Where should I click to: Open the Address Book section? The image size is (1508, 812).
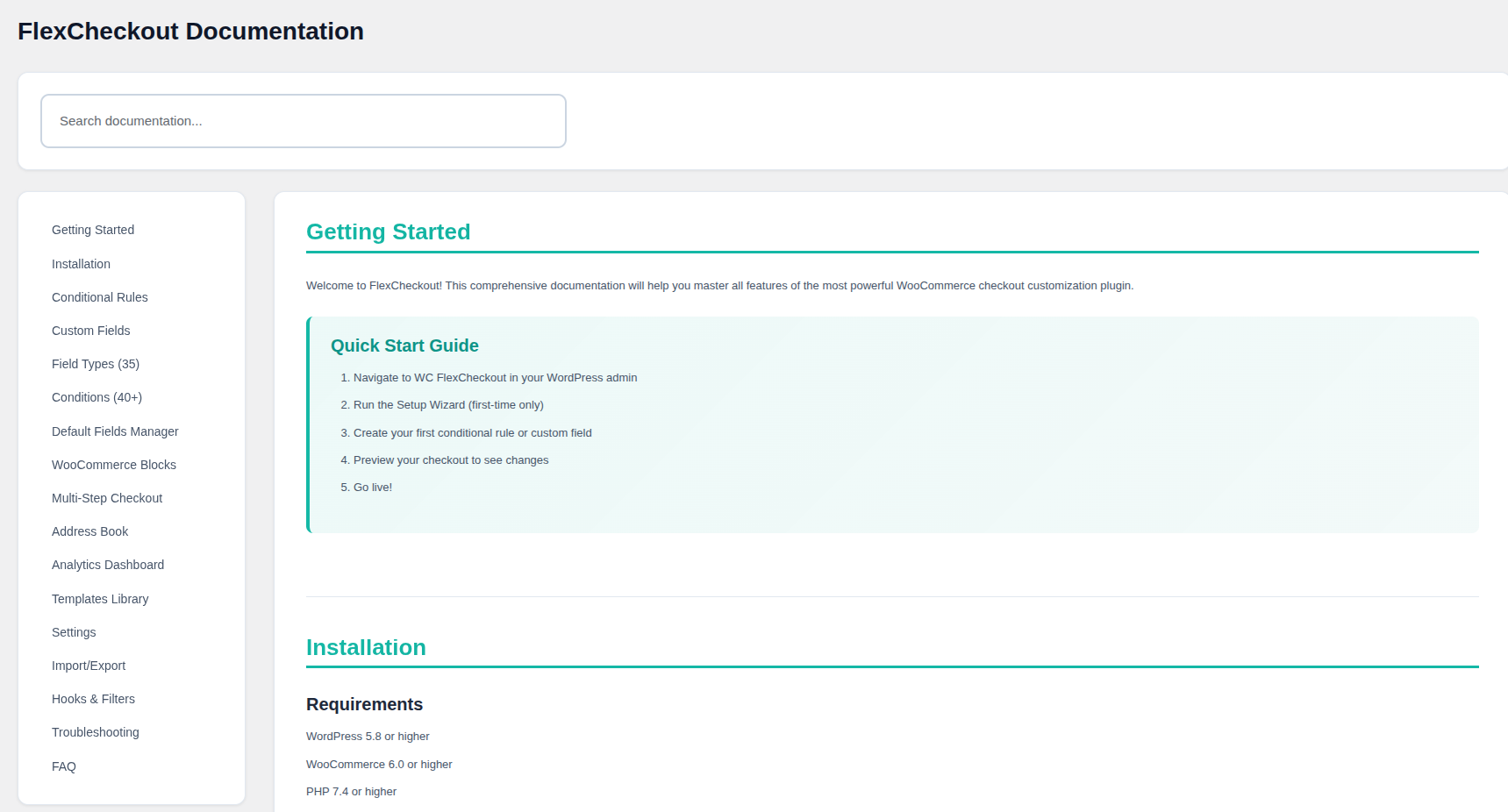pos(89,531)
